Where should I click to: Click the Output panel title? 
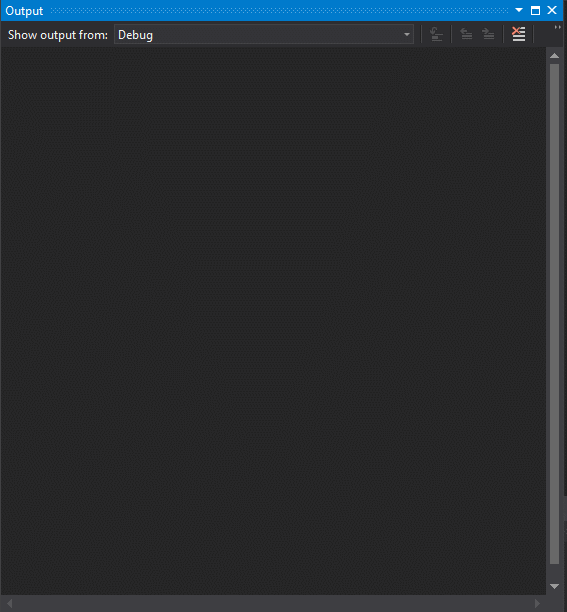point(24,11)
